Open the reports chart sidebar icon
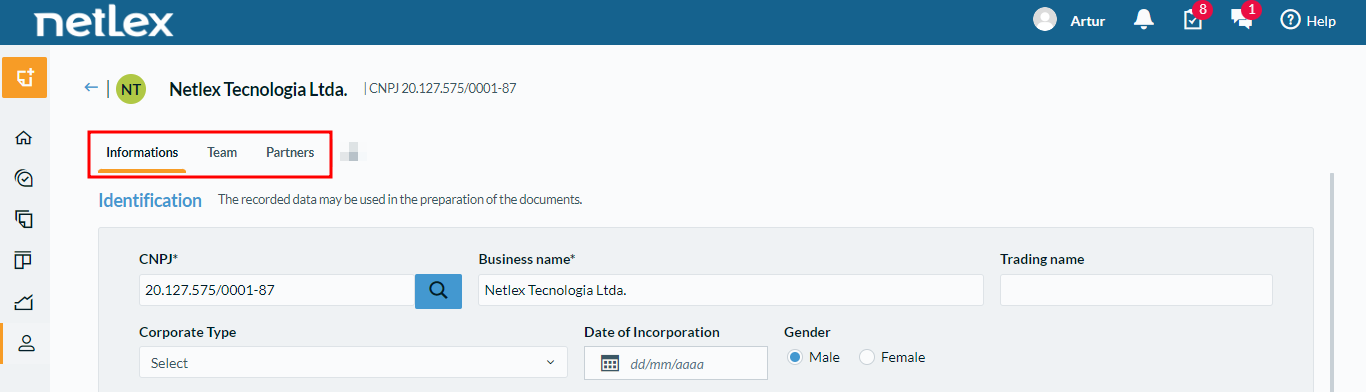The height and width of the screenshot is (392, 1366). coord(25,302)
